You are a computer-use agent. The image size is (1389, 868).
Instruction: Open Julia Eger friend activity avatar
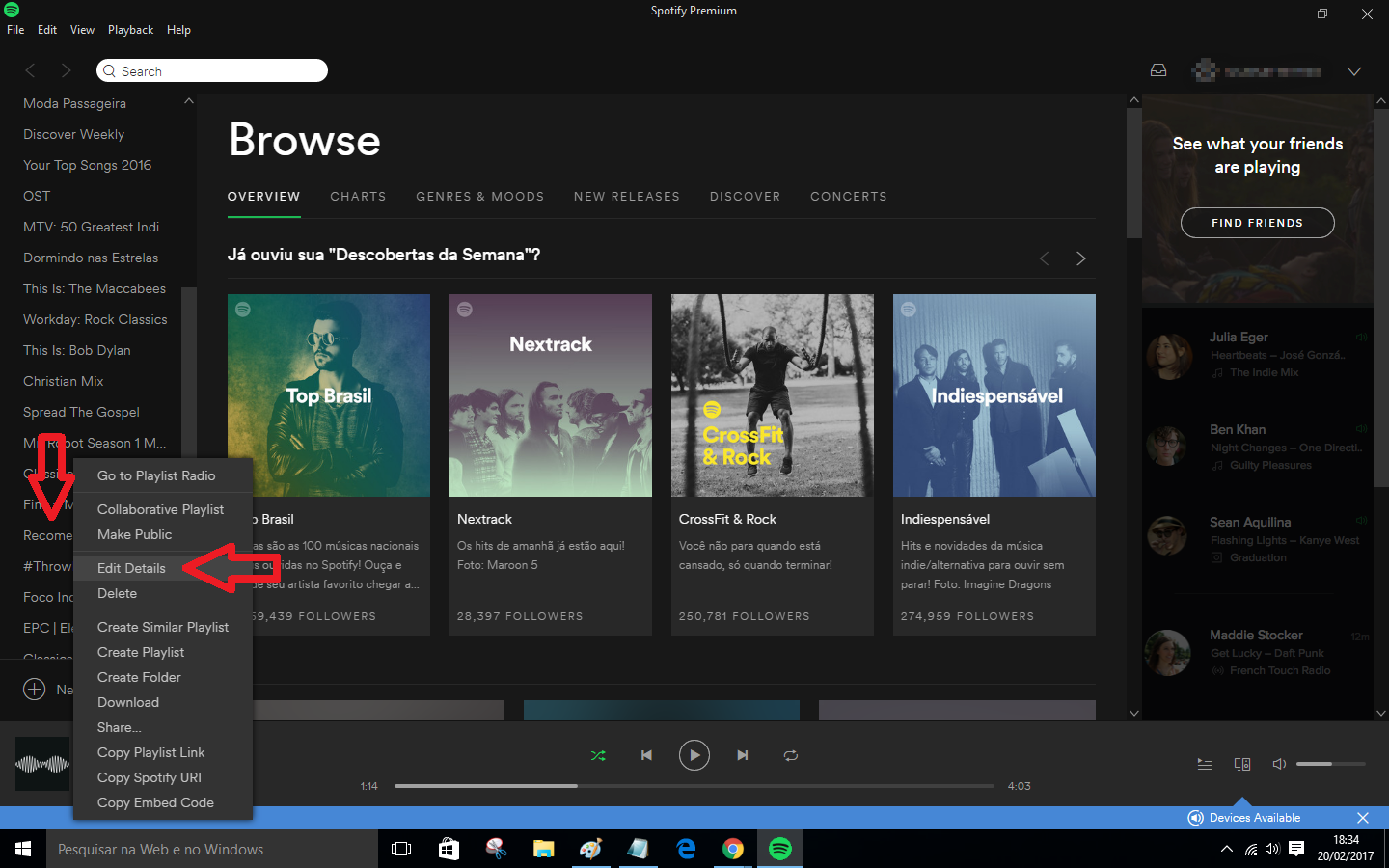pos(1168,355)
